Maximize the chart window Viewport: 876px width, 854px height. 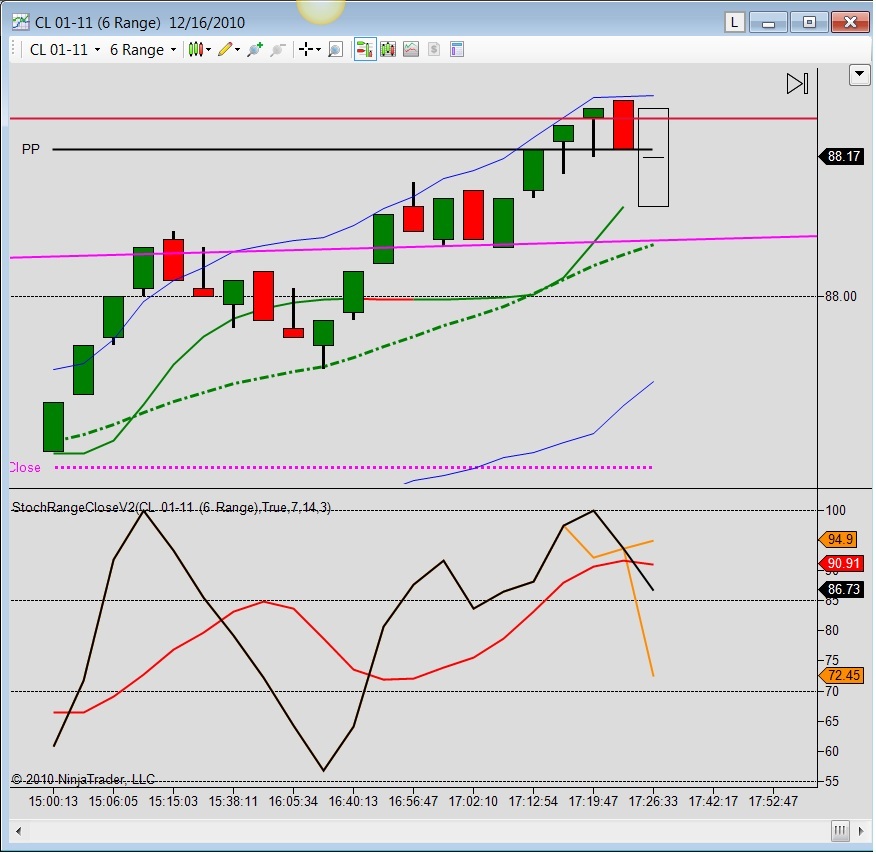point(809,23)
